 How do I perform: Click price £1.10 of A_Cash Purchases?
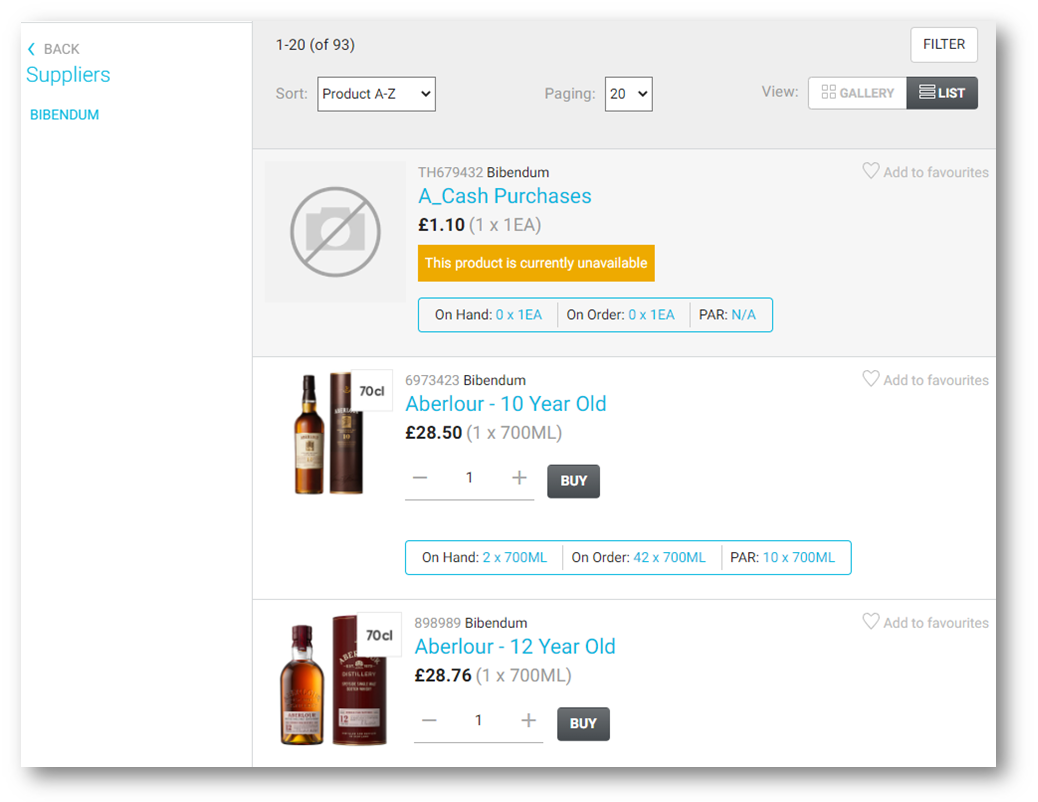coord(442,225)
